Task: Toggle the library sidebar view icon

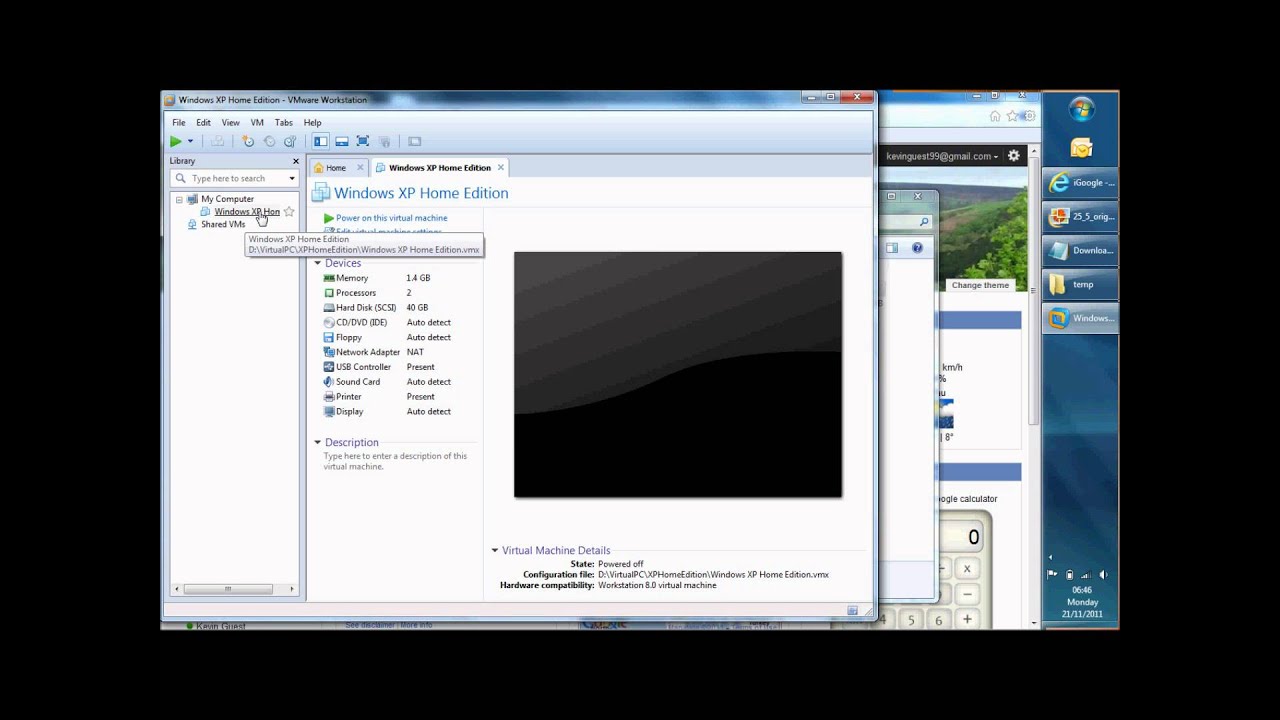Action: coord(320,141)
